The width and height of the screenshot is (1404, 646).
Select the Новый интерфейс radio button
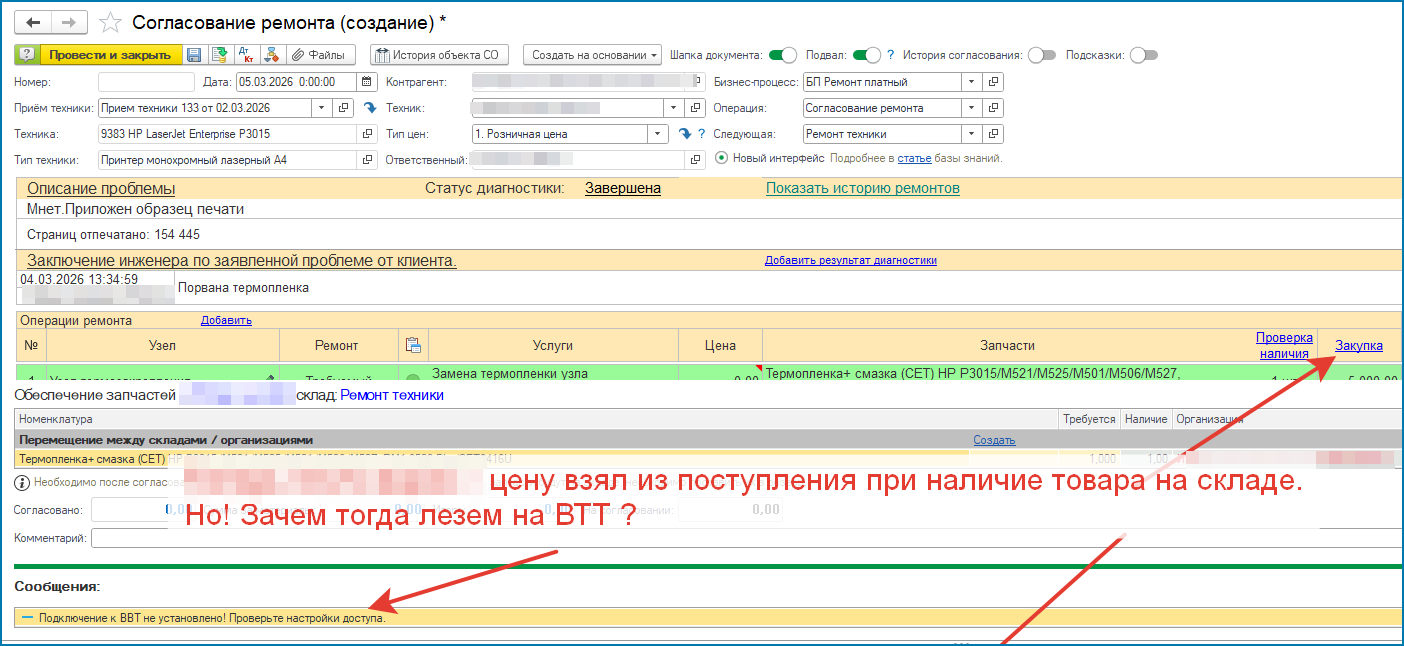coord(722,158)
